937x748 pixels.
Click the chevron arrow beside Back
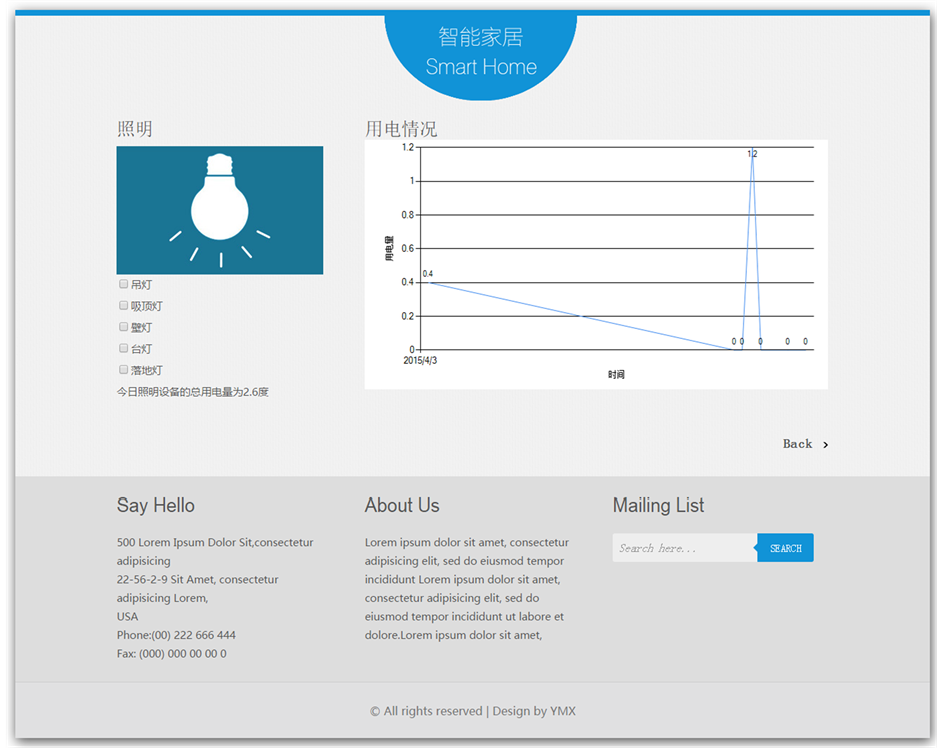tap(825, 445)
